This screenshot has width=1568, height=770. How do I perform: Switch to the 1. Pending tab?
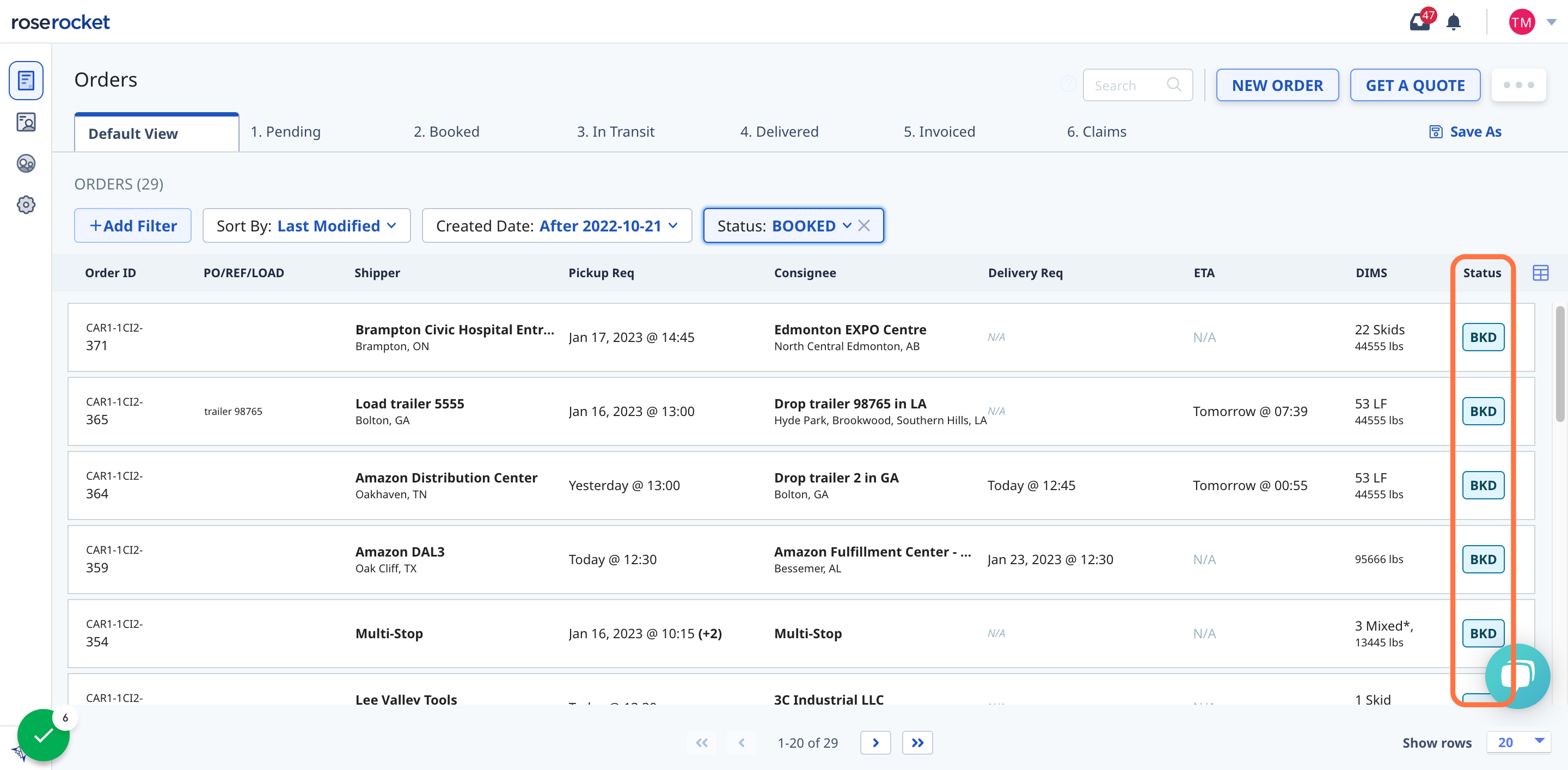[x=285, y=131]
